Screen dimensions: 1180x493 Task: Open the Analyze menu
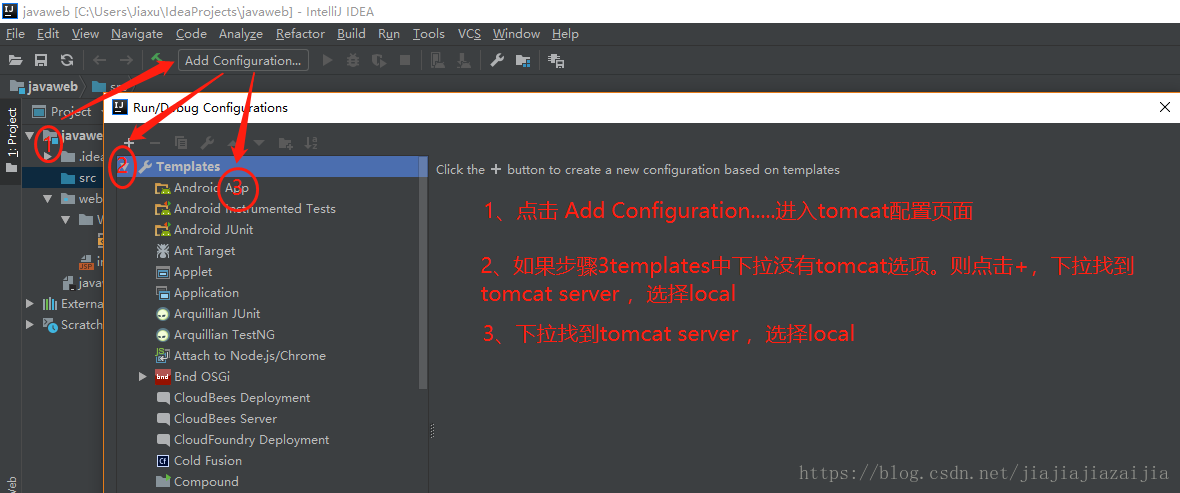pos(241,34)
